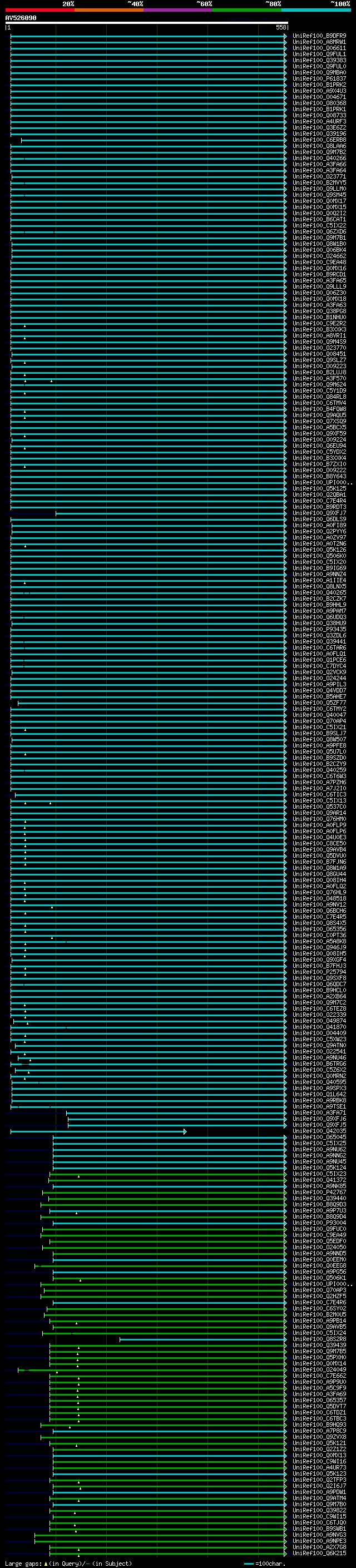Select hit UniRef100_Q5K124
356x1568 pixels.
pos(319,1168)
